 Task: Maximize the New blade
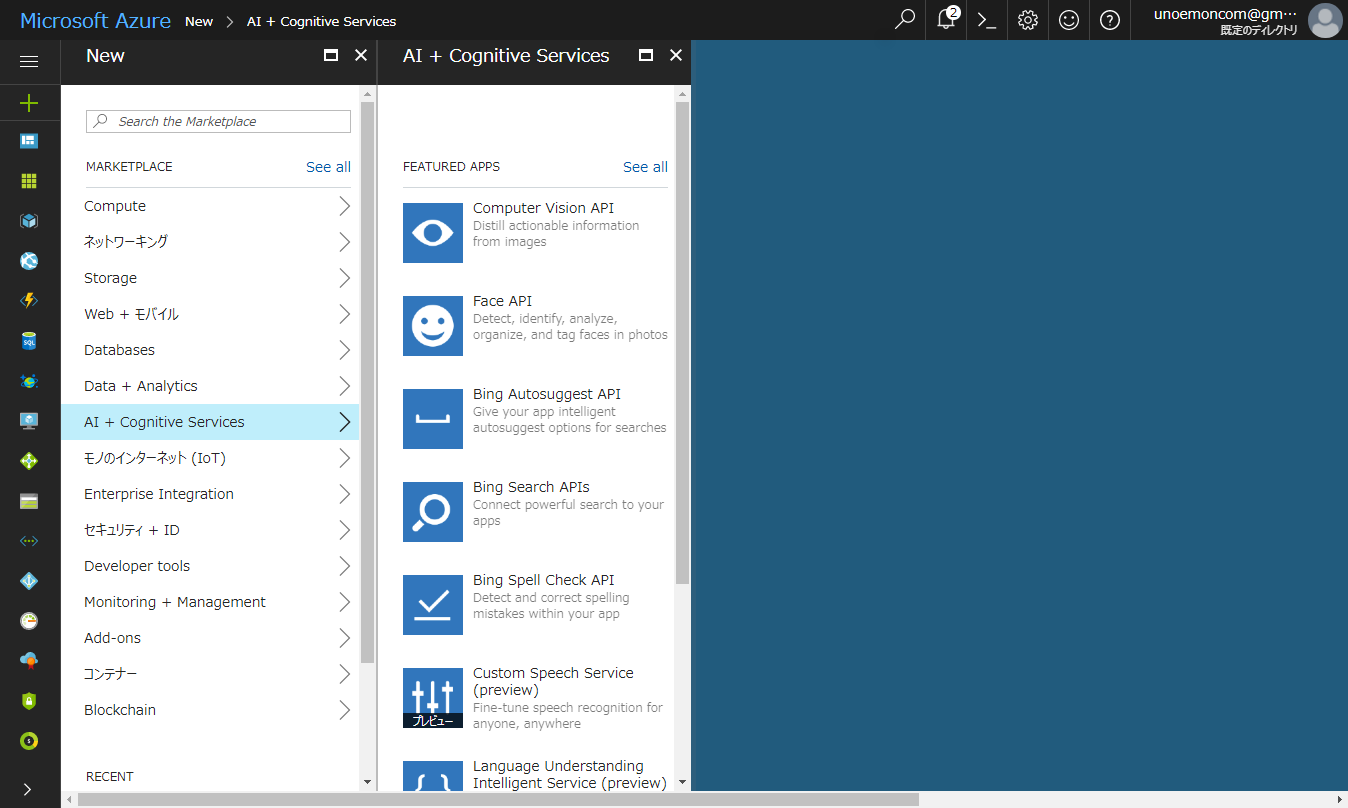[331, 56]
